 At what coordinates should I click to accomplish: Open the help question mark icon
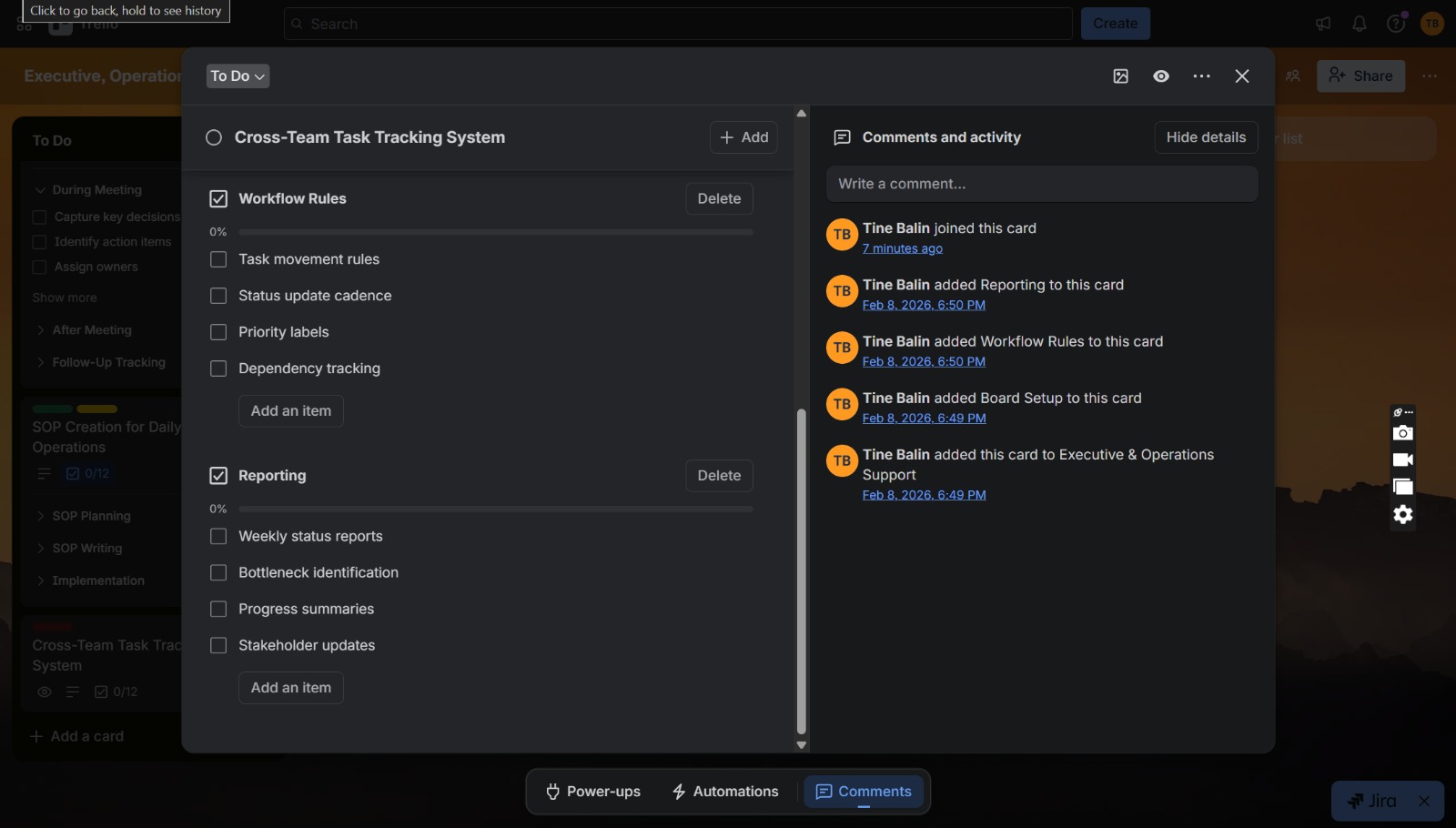1396,24
